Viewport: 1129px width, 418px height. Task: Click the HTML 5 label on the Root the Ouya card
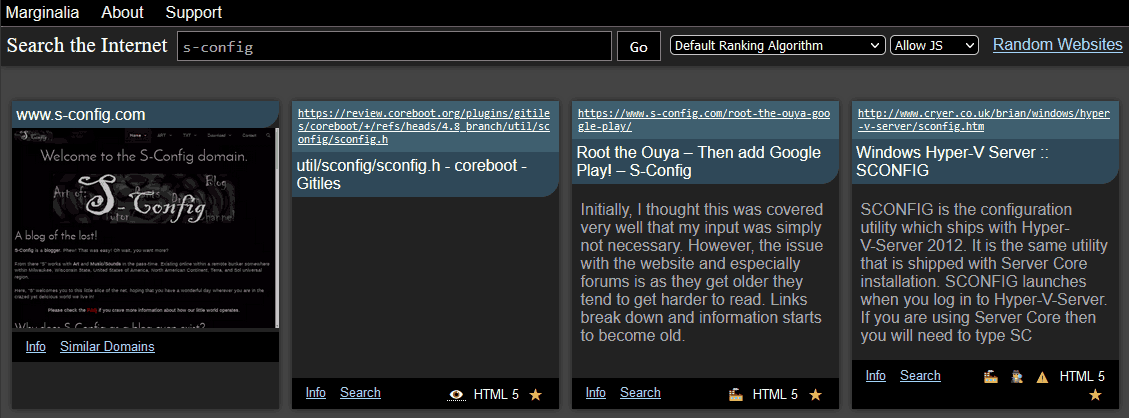775,394
